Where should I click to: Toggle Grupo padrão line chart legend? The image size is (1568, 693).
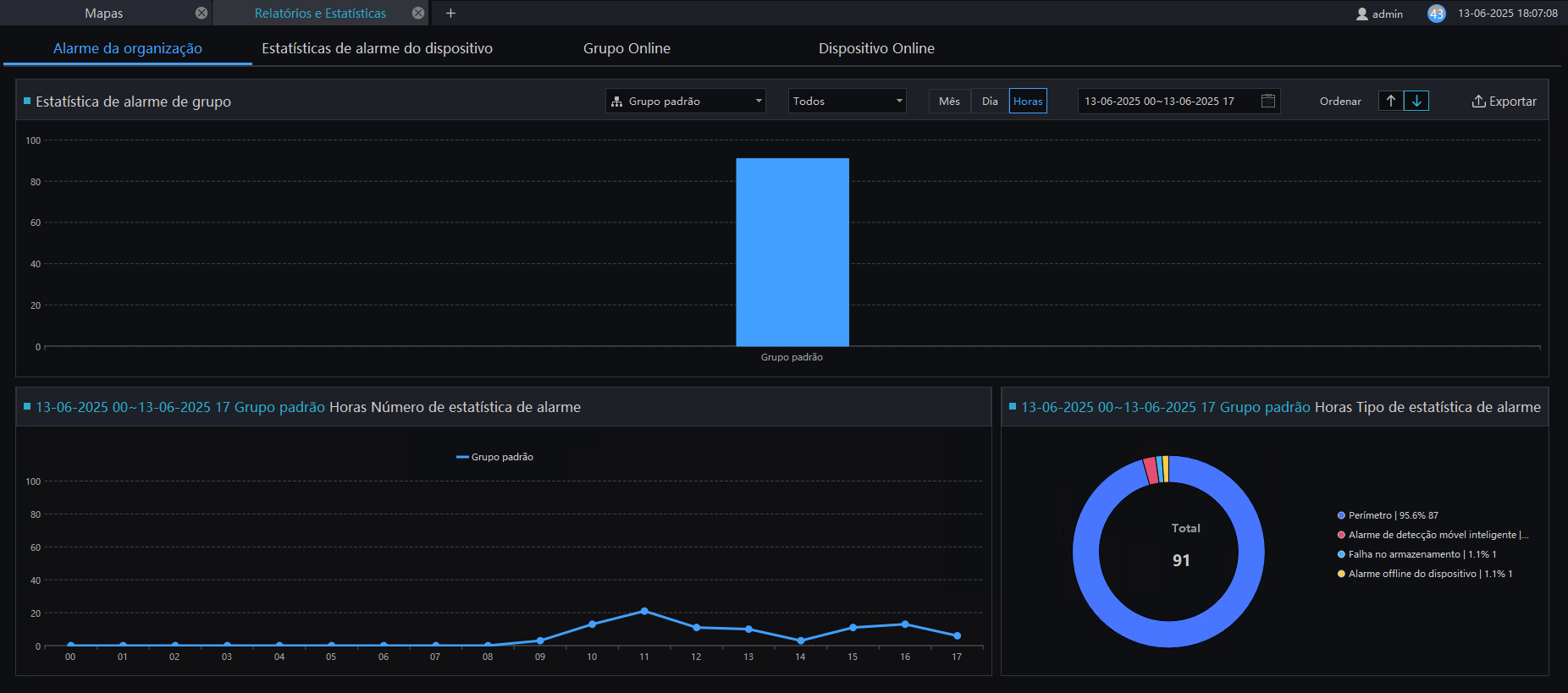(494, 457)
